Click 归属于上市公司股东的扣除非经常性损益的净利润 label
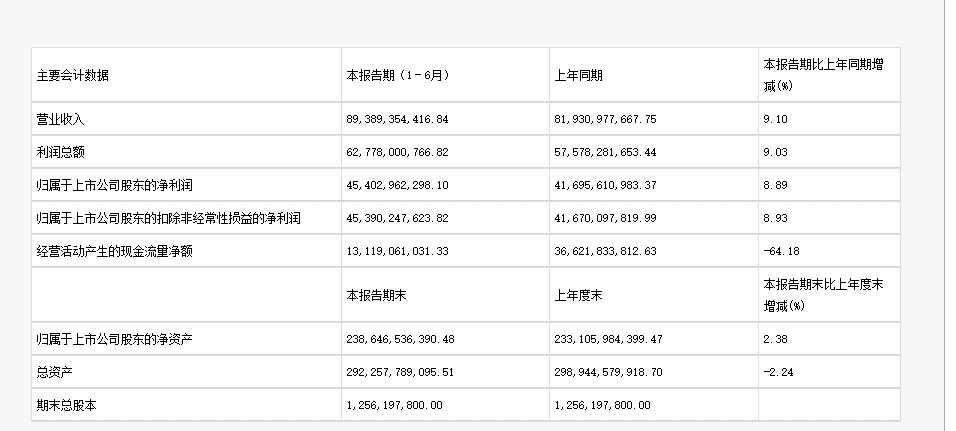Screen dimensions: 956x431 pyautogui.click(x=168, y=218)
